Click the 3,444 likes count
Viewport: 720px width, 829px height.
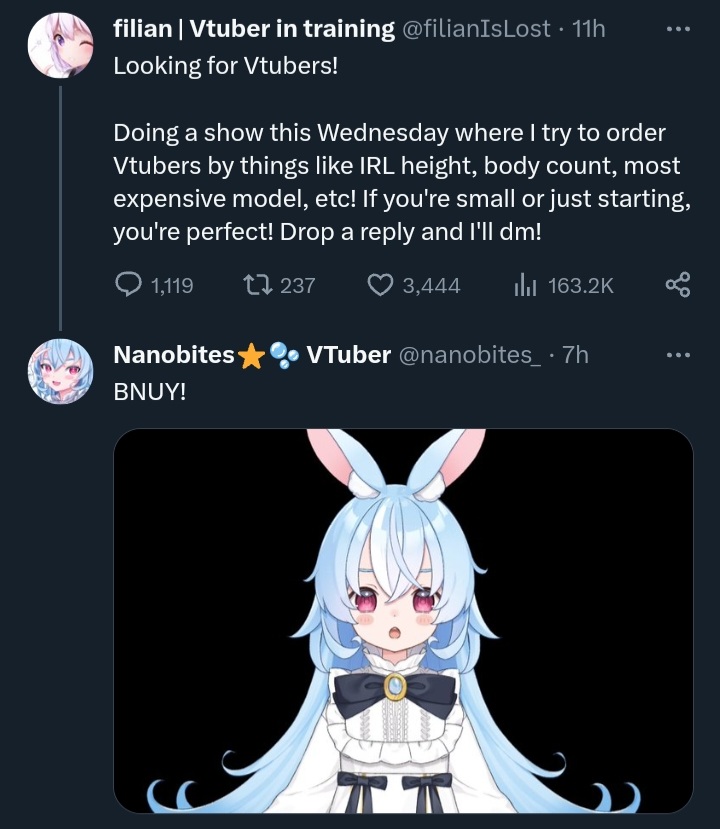[431, 285]
